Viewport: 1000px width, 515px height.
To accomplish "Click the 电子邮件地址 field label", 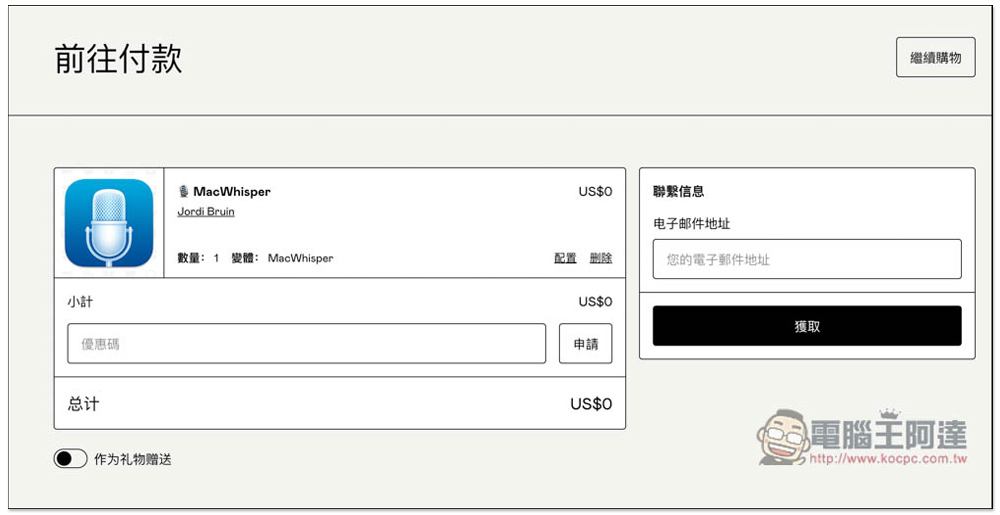I will pyautogui.click(x=692, y=224).
